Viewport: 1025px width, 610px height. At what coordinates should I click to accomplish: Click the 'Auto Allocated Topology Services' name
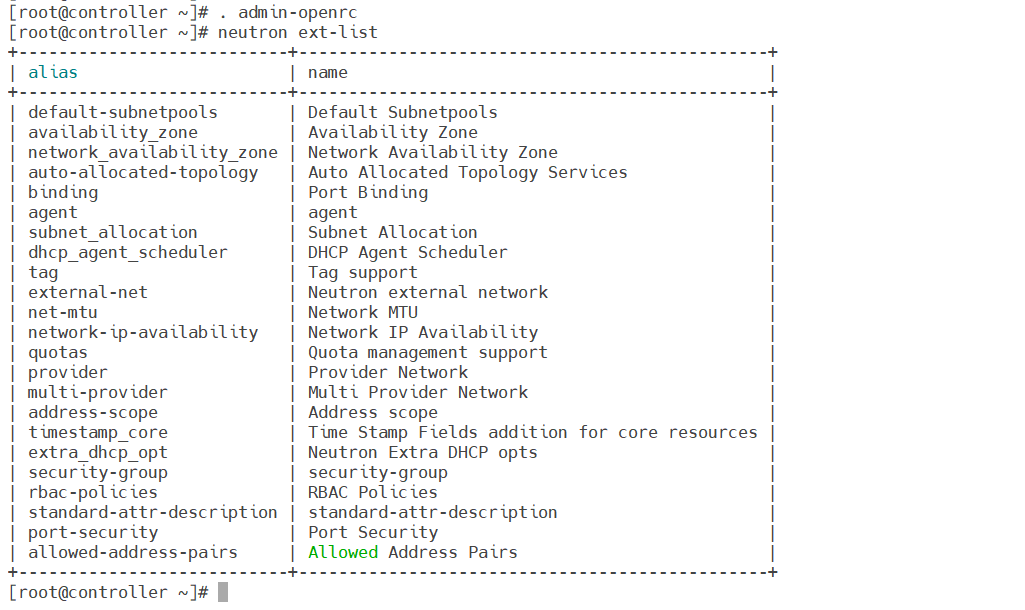(x=467, y=173)
